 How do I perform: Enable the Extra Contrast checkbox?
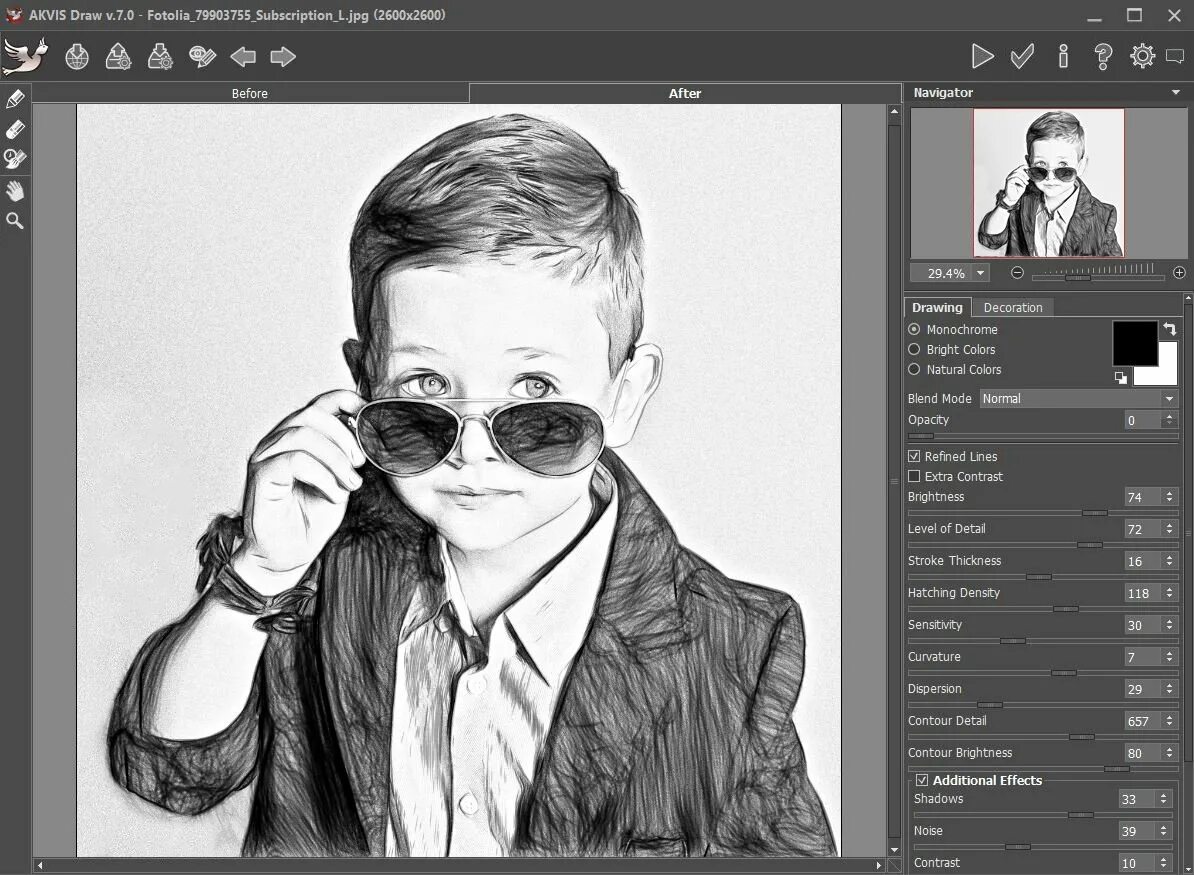tap(914, 477)
